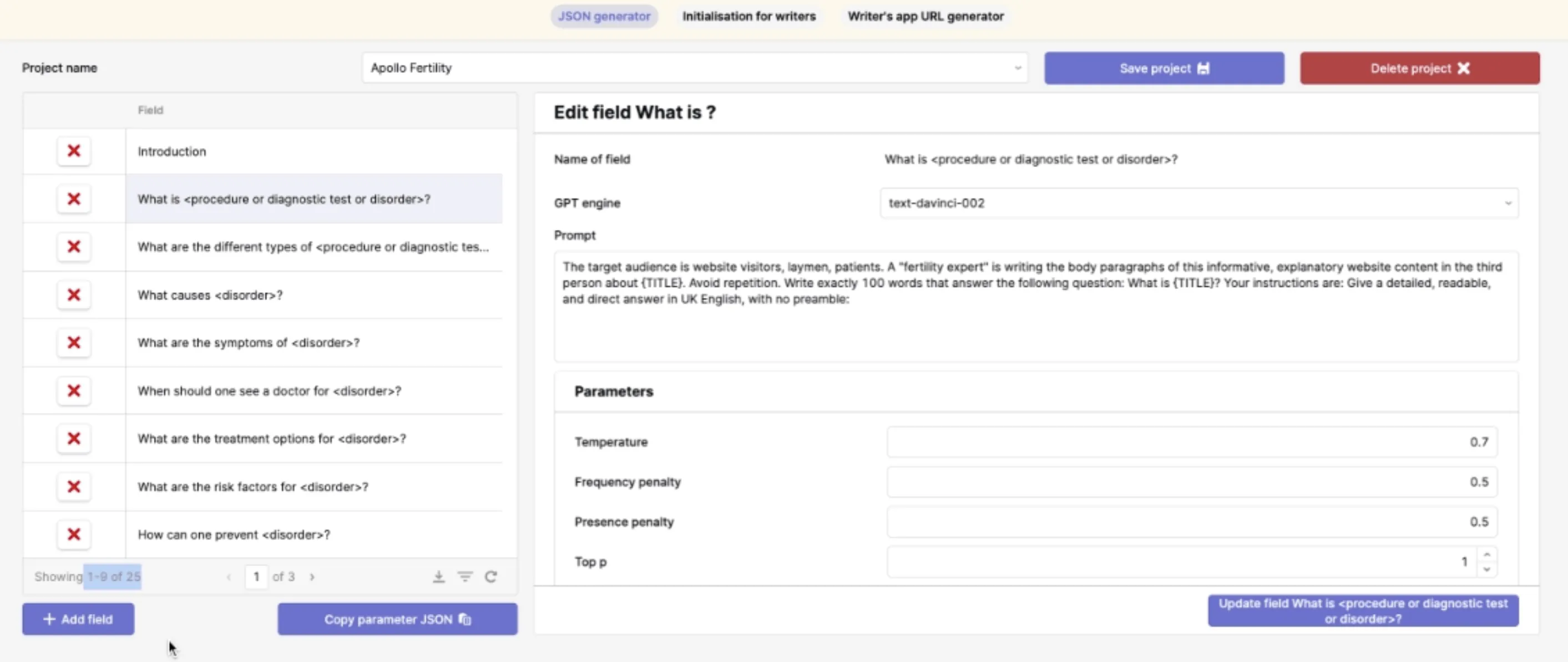Decrease Top p with the down stepper
Image resolution: width=1568 pixels, height=662 pixels.
coord(1486,569)
